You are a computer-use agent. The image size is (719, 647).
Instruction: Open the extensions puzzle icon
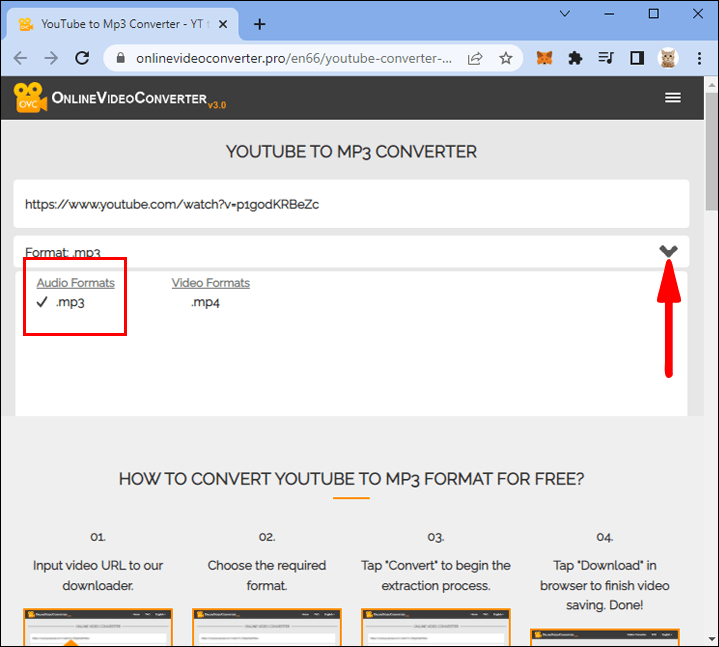[x=575, y=58]
